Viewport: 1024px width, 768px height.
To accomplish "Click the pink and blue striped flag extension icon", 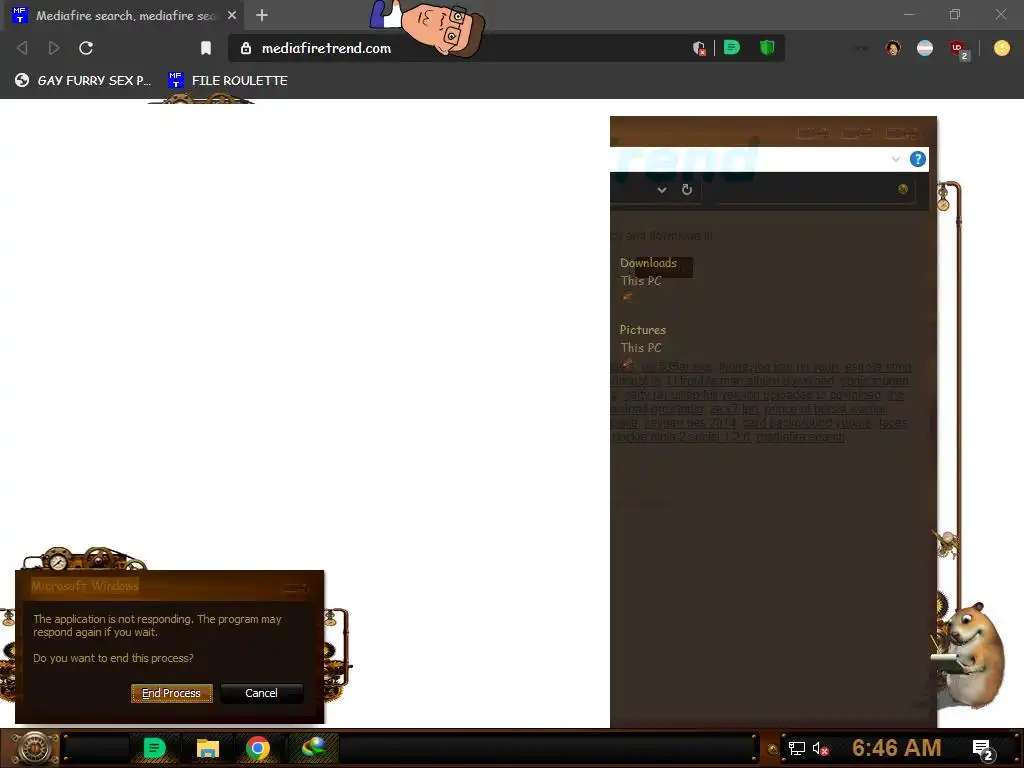I will pyautogui.click(x=925, y=48).
